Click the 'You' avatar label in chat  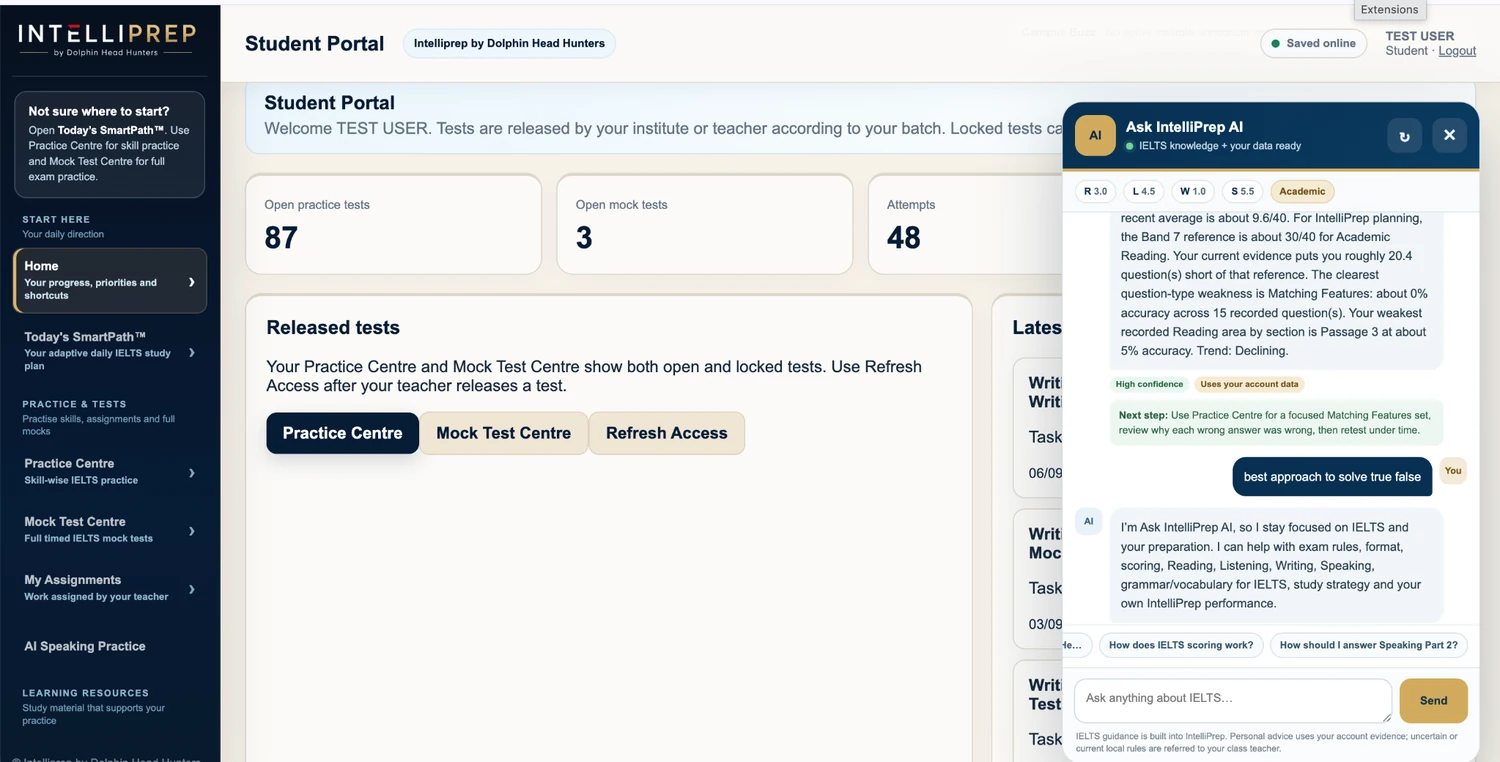click(x=1453, y=471)
